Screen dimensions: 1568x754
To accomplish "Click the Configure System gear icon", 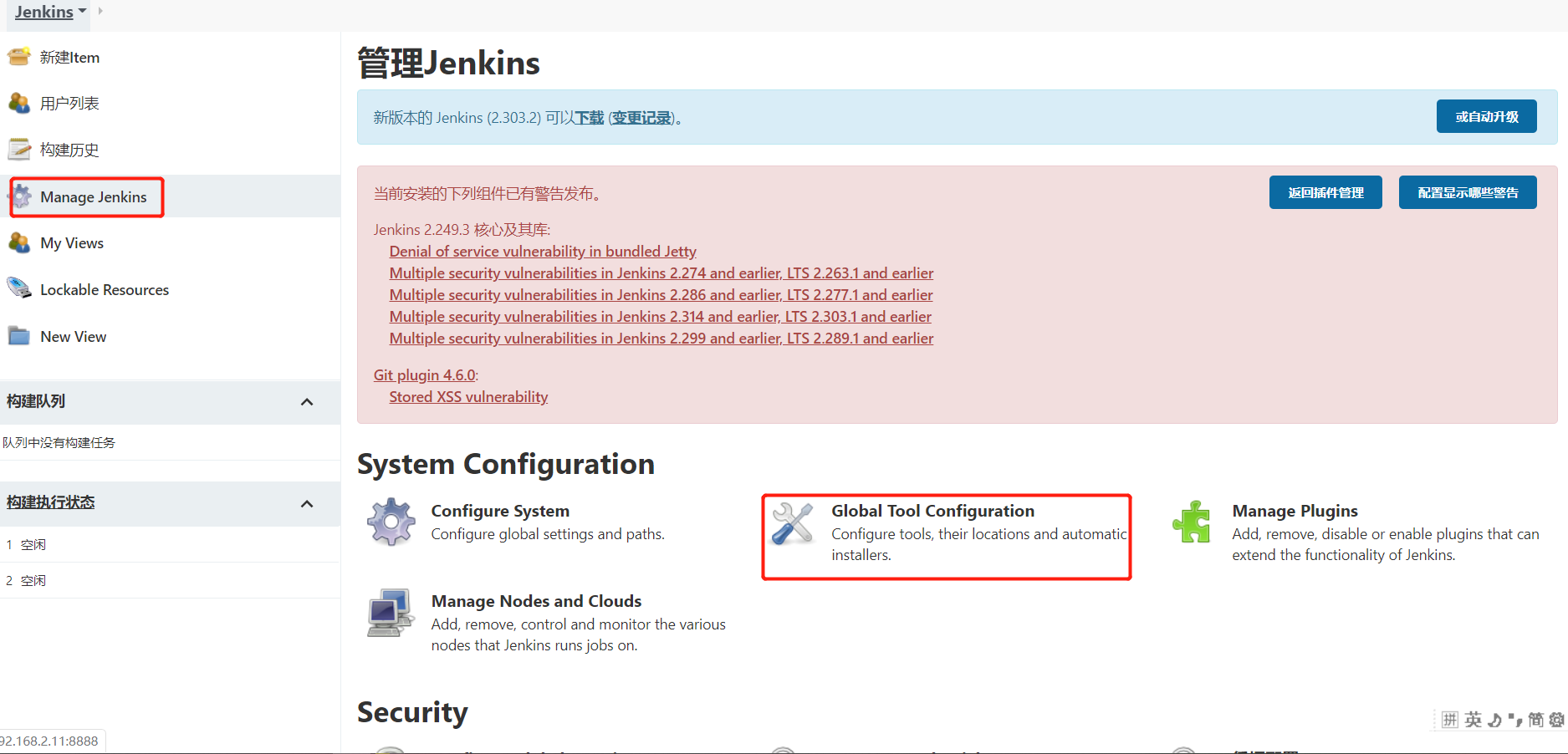I will coord(391,522).
